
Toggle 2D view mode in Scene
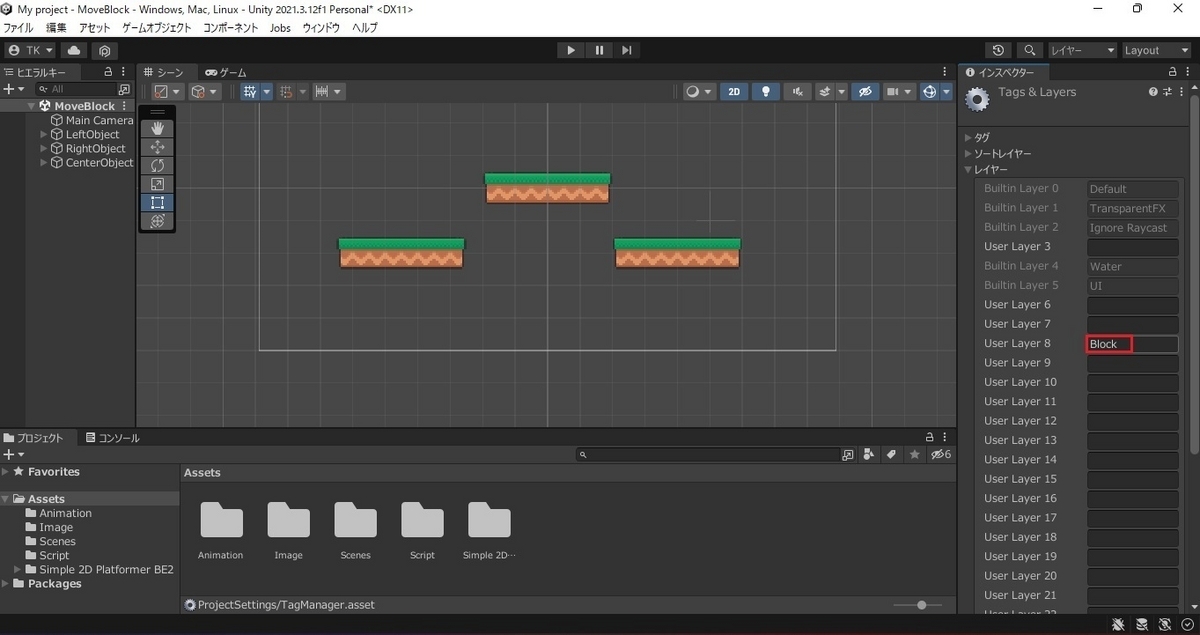734,91
